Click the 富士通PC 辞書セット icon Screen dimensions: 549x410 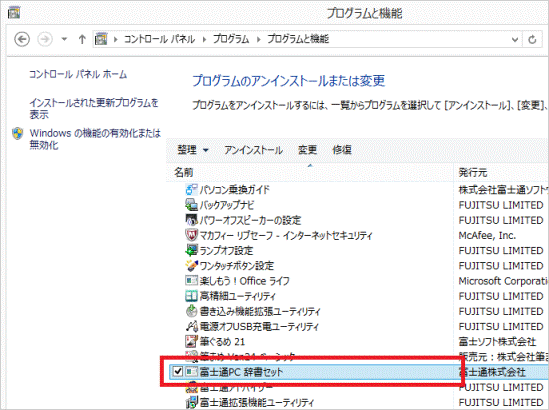pos(191,371)
